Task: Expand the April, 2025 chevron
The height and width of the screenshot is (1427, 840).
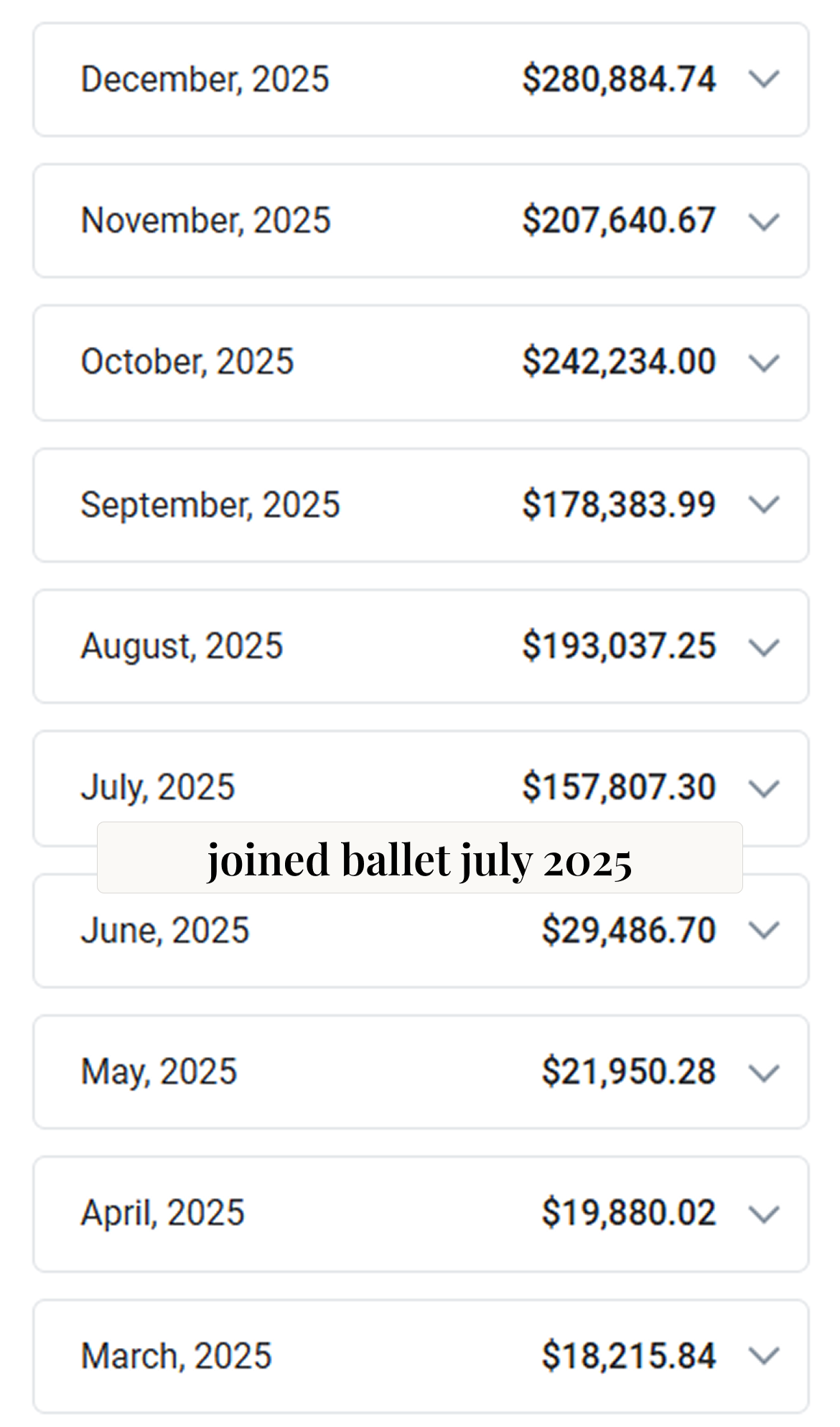Action: (x=764, y=1214)
